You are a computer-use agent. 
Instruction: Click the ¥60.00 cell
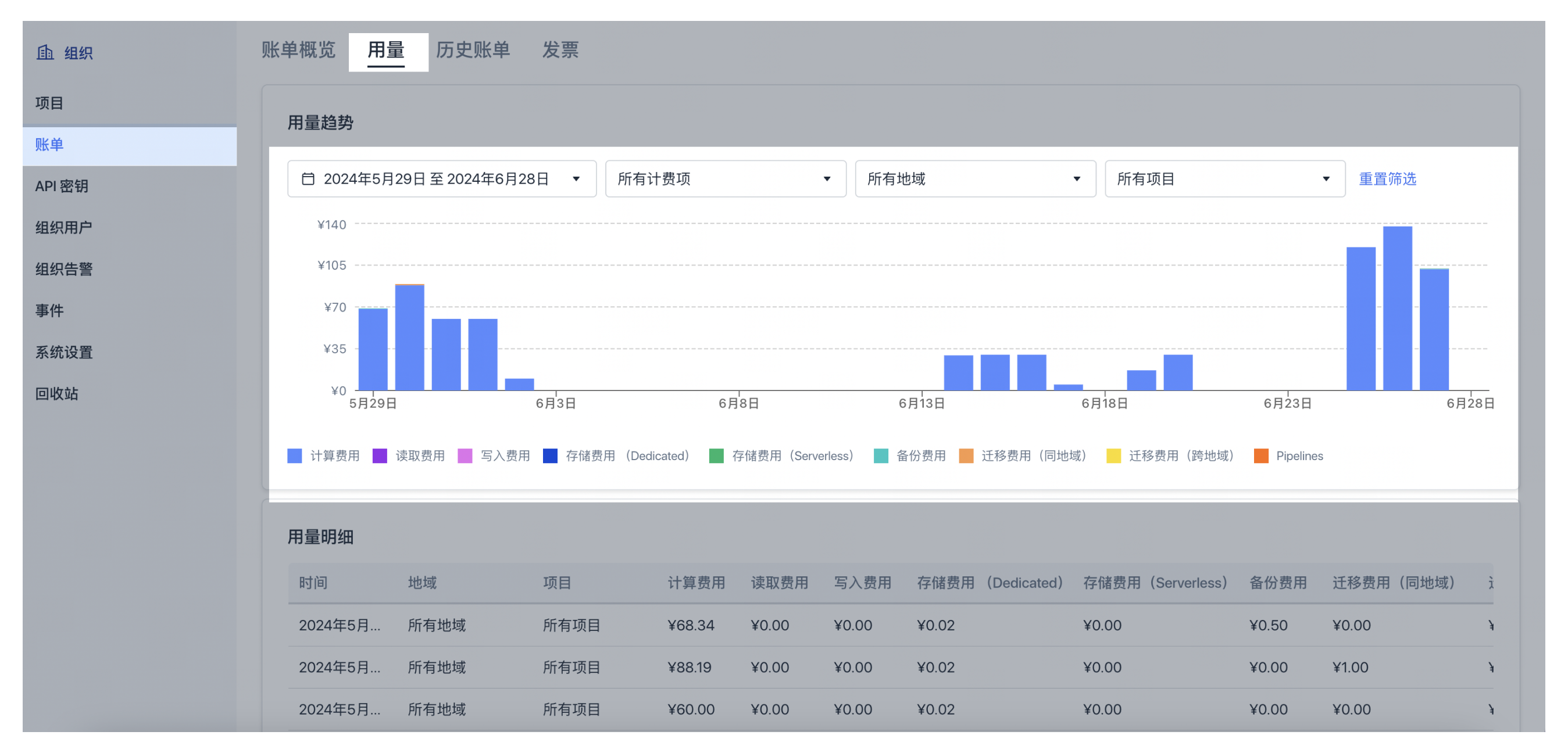click(691, 709)
